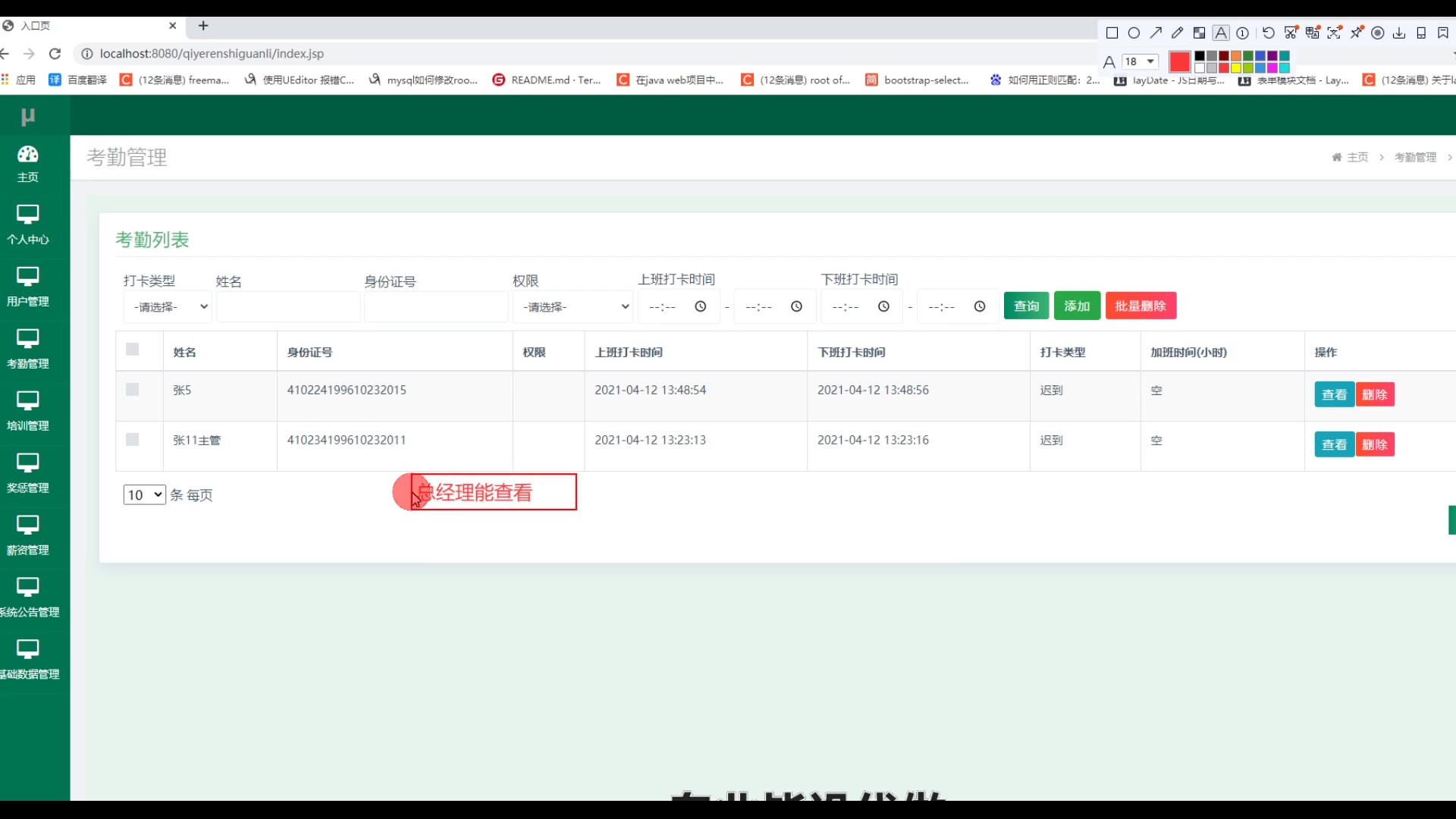Open clock picker of 上班打卡时间 end field
1456x819 pixels.
796,306
